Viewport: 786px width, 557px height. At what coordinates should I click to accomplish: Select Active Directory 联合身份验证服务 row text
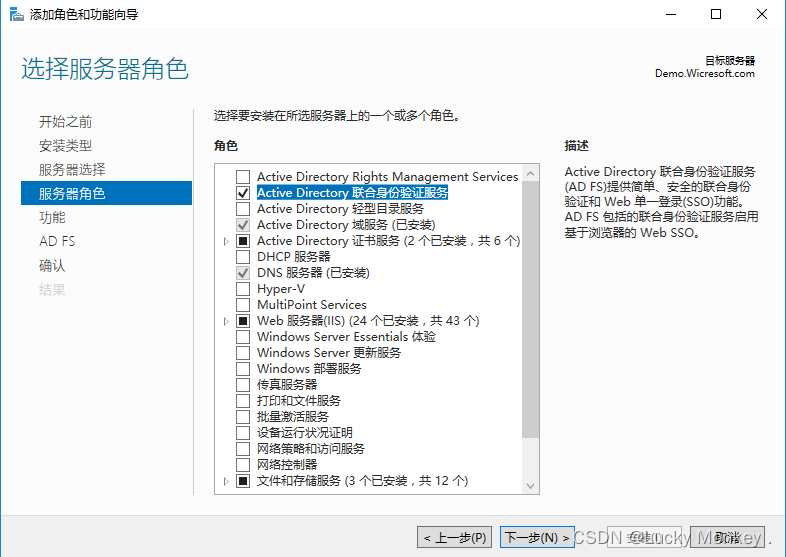pyautogui.click(x=352, y=193)
